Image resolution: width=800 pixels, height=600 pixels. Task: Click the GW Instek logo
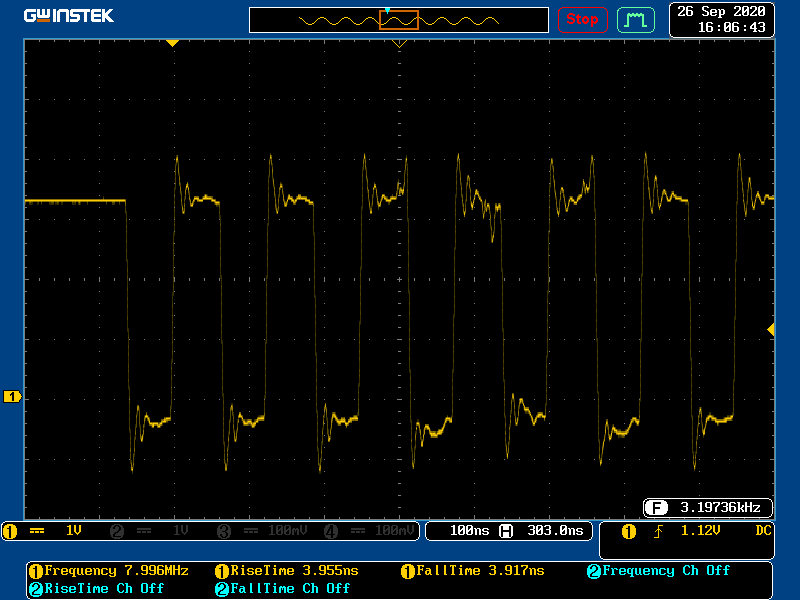pos(69,16)
